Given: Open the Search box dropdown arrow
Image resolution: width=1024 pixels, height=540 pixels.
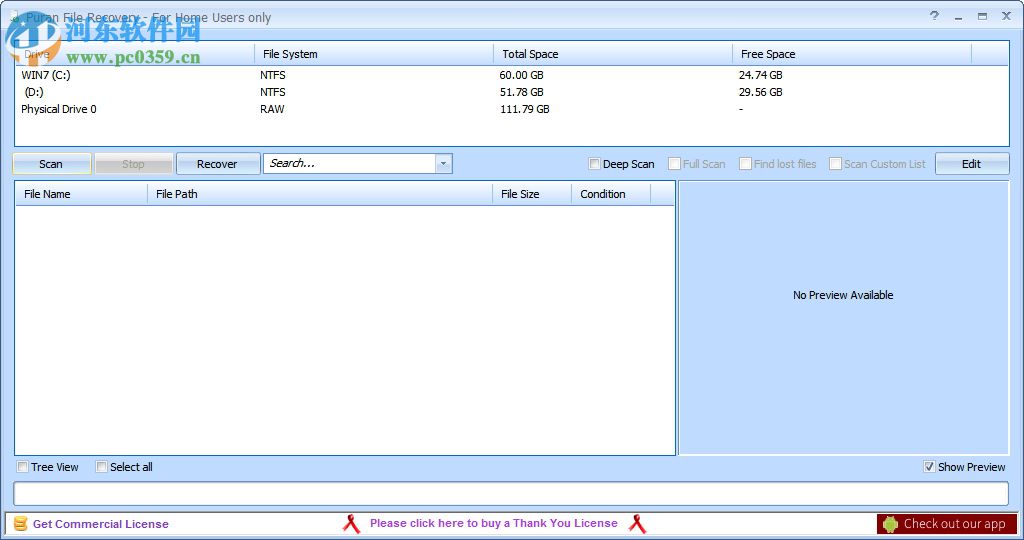Looking at the screenshot, I should click(x=443, y=163).
